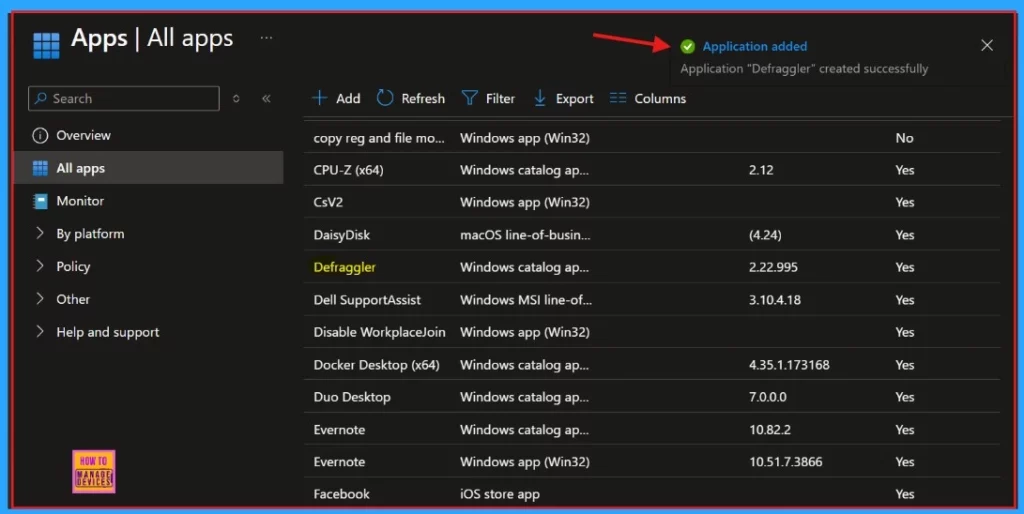The width and height of the screenshot is (1024, 514).
Task: Click Windows app (Win32) type in CsV2 row
Action: (524, 202)
